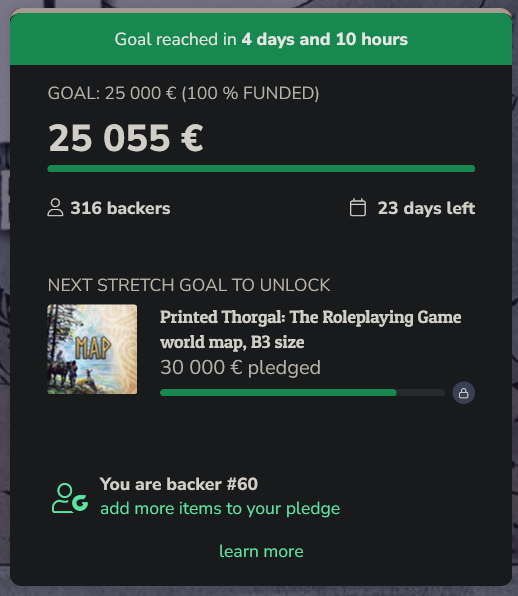This screenshot has height=596, width=518.
Task: Click the green Gamefound backer profile icon
Action: coord(70,498)
